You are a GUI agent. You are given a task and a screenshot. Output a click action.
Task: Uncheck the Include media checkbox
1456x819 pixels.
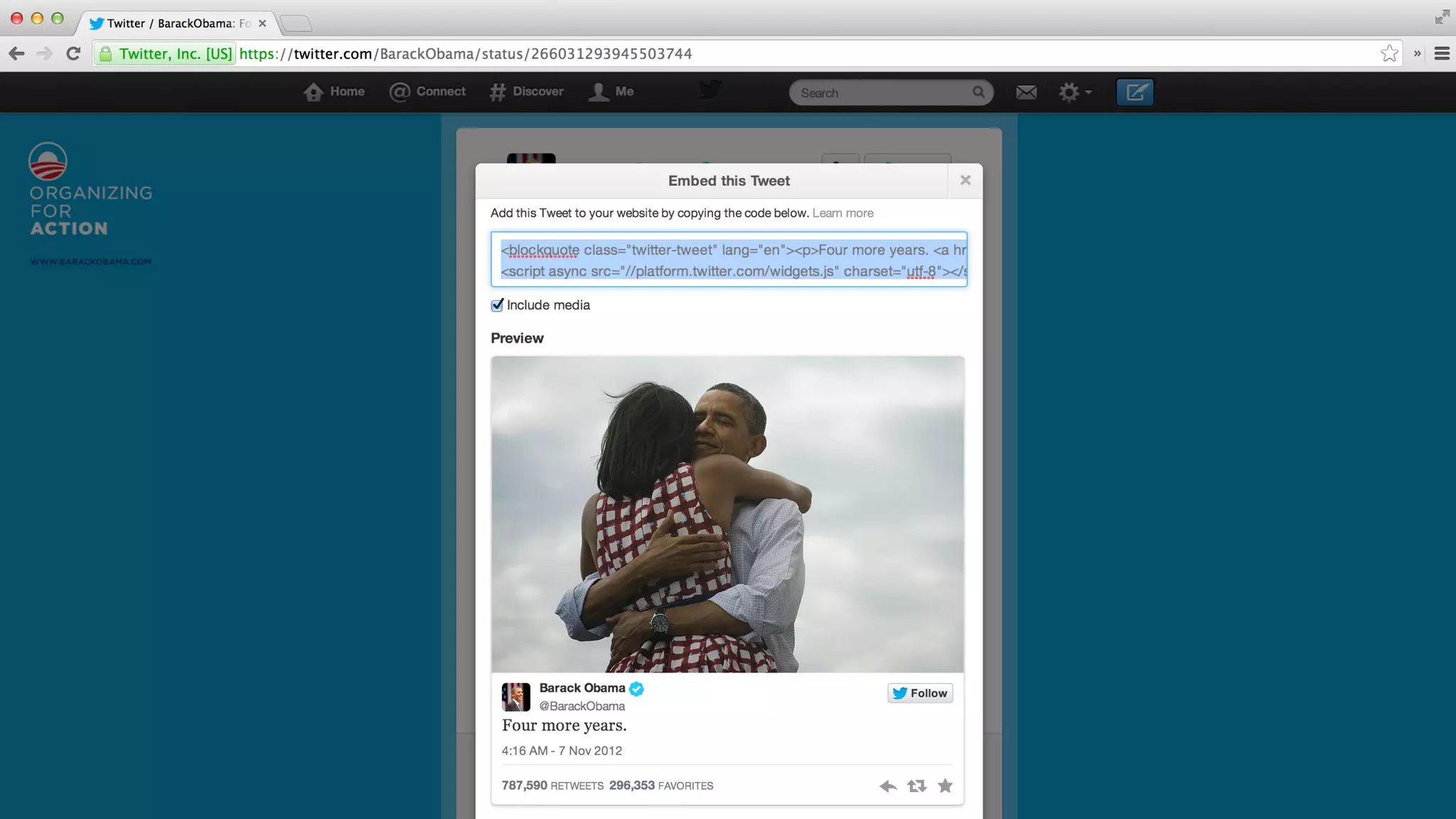coord(497,305)
